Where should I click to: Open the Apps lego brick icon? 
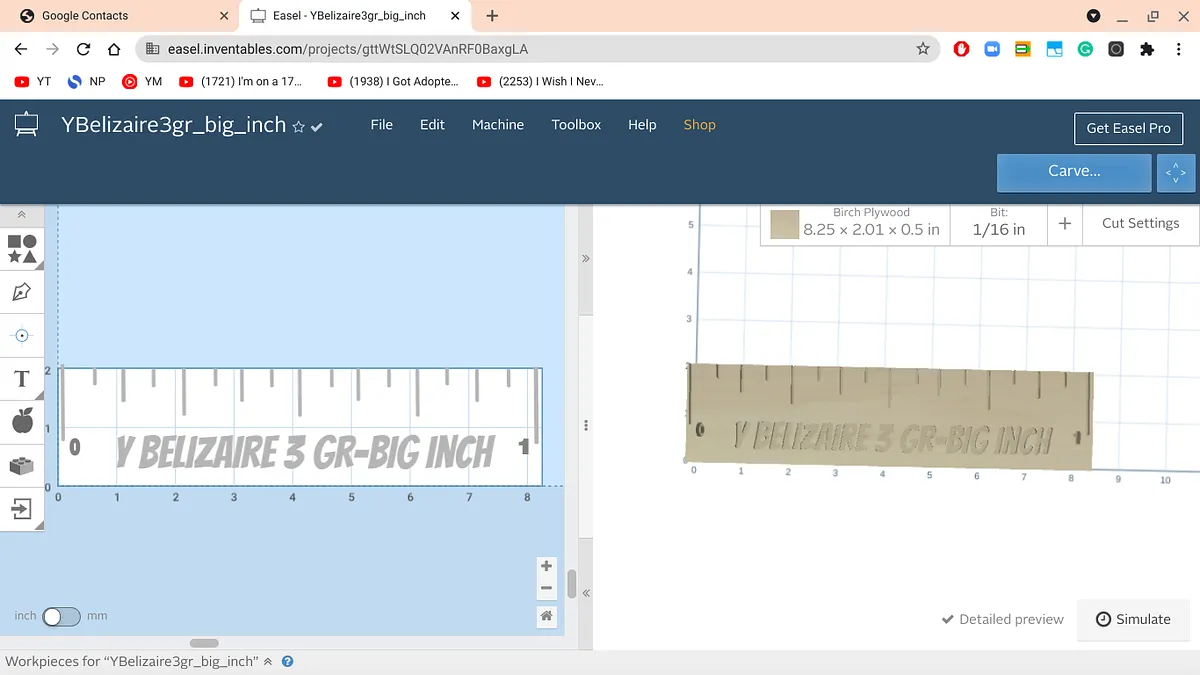[x=22, y=466]
